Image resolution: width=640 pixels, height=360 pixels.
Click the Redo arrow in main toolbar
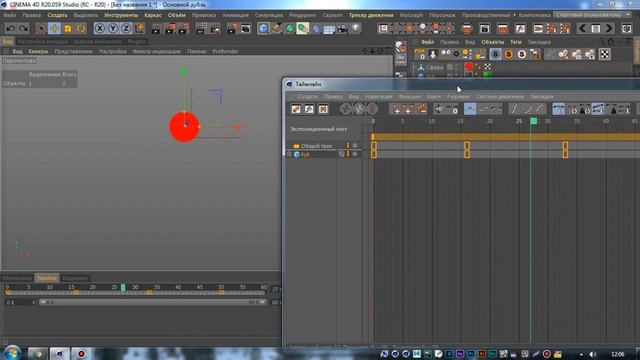[x=24, y=28]
